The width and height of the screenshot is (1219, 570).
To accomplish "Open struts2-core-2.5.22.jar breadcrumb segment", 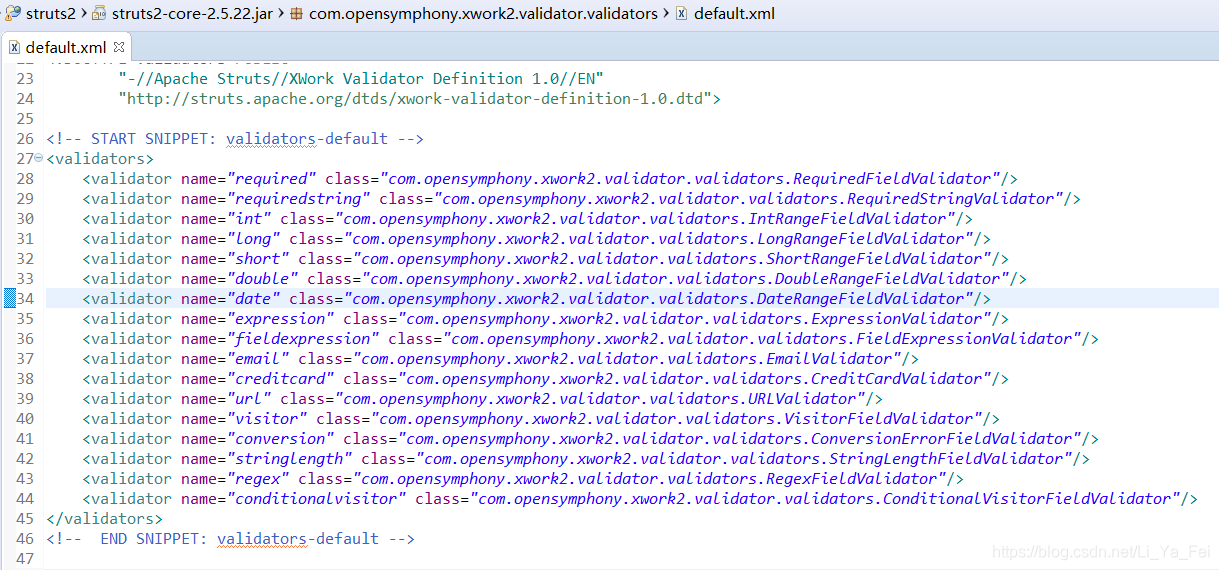I will coord(192,14).
